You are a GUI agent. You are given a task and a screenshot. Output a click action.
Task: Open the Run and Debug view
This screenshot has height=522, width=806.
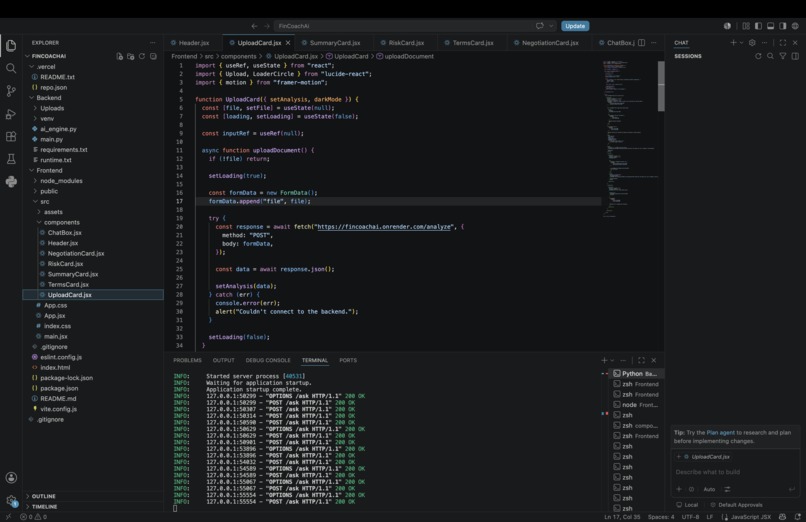tap(11, 114)
